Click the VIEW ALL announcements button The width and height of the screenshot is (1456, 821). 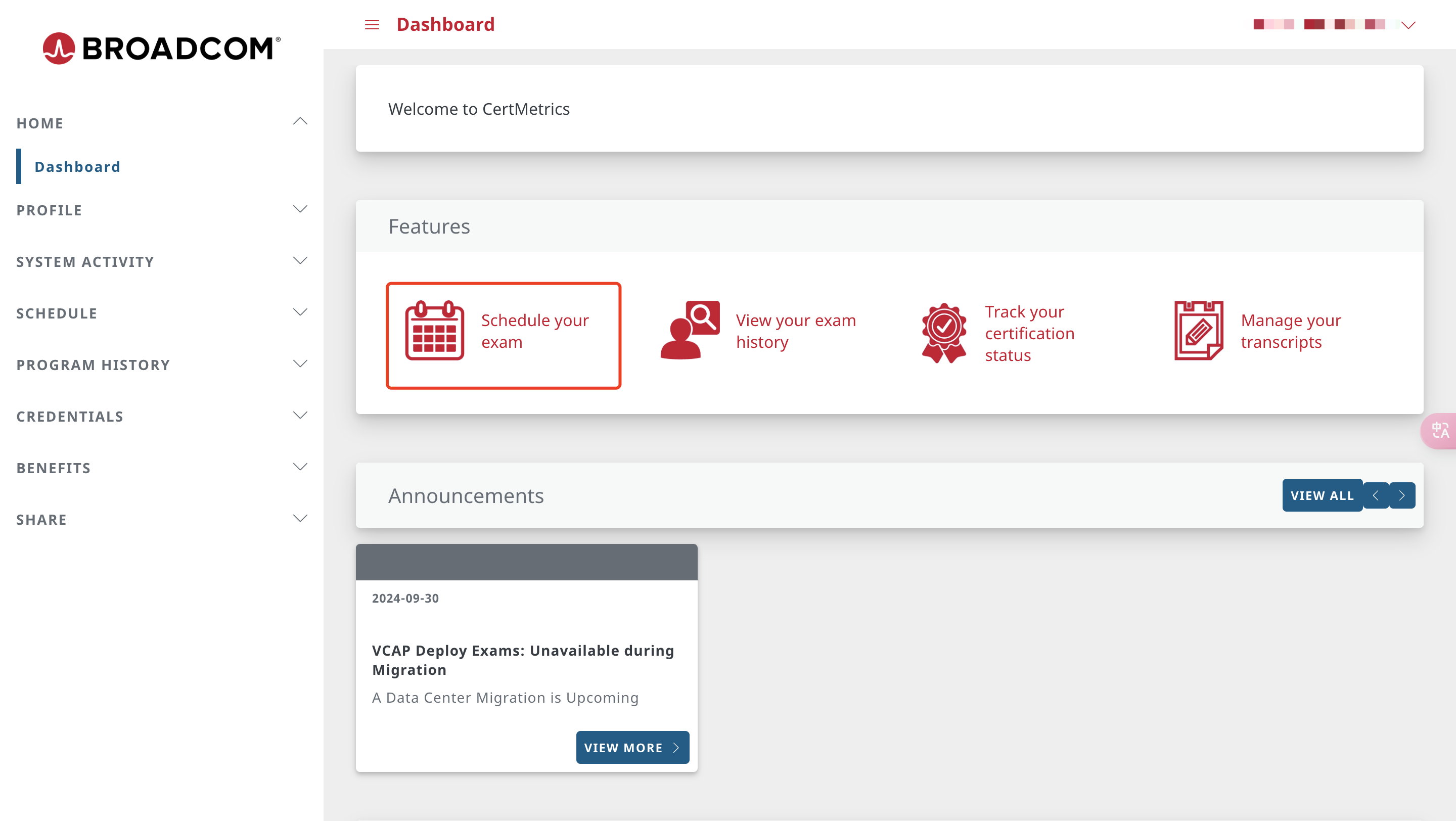coord(1322,495)
